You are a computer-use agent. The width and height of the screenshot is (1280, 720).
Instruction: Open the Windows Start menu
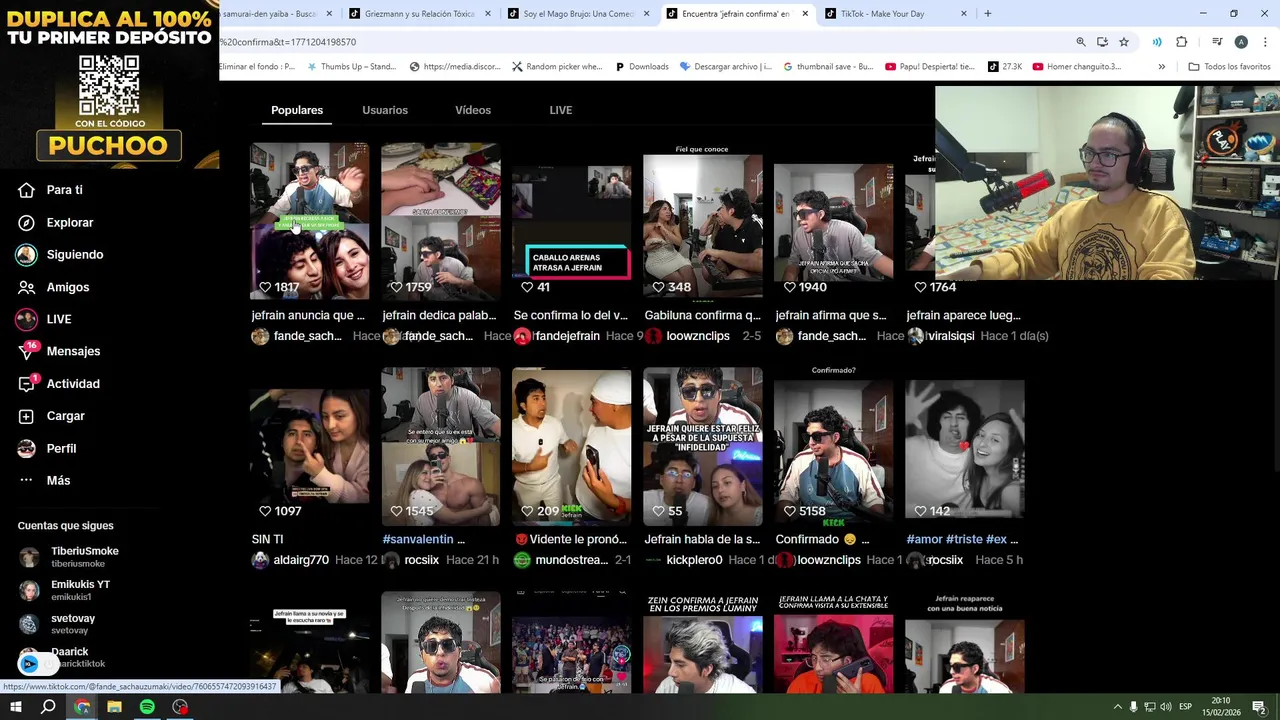[15, 707]
